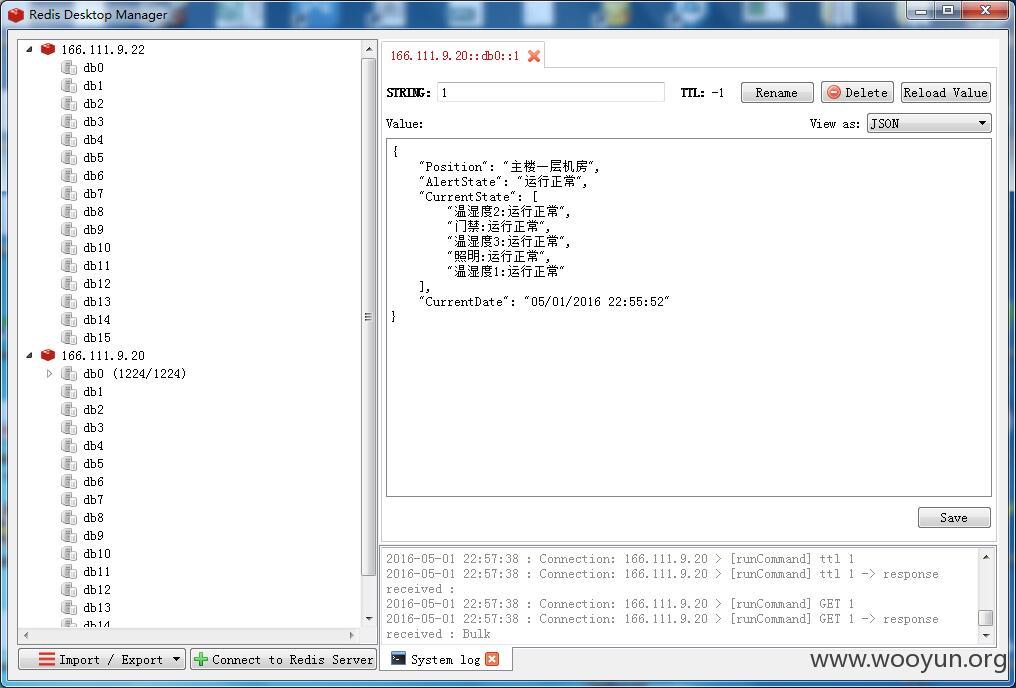Click the tree scrollbar down arrow

[369, 618]
